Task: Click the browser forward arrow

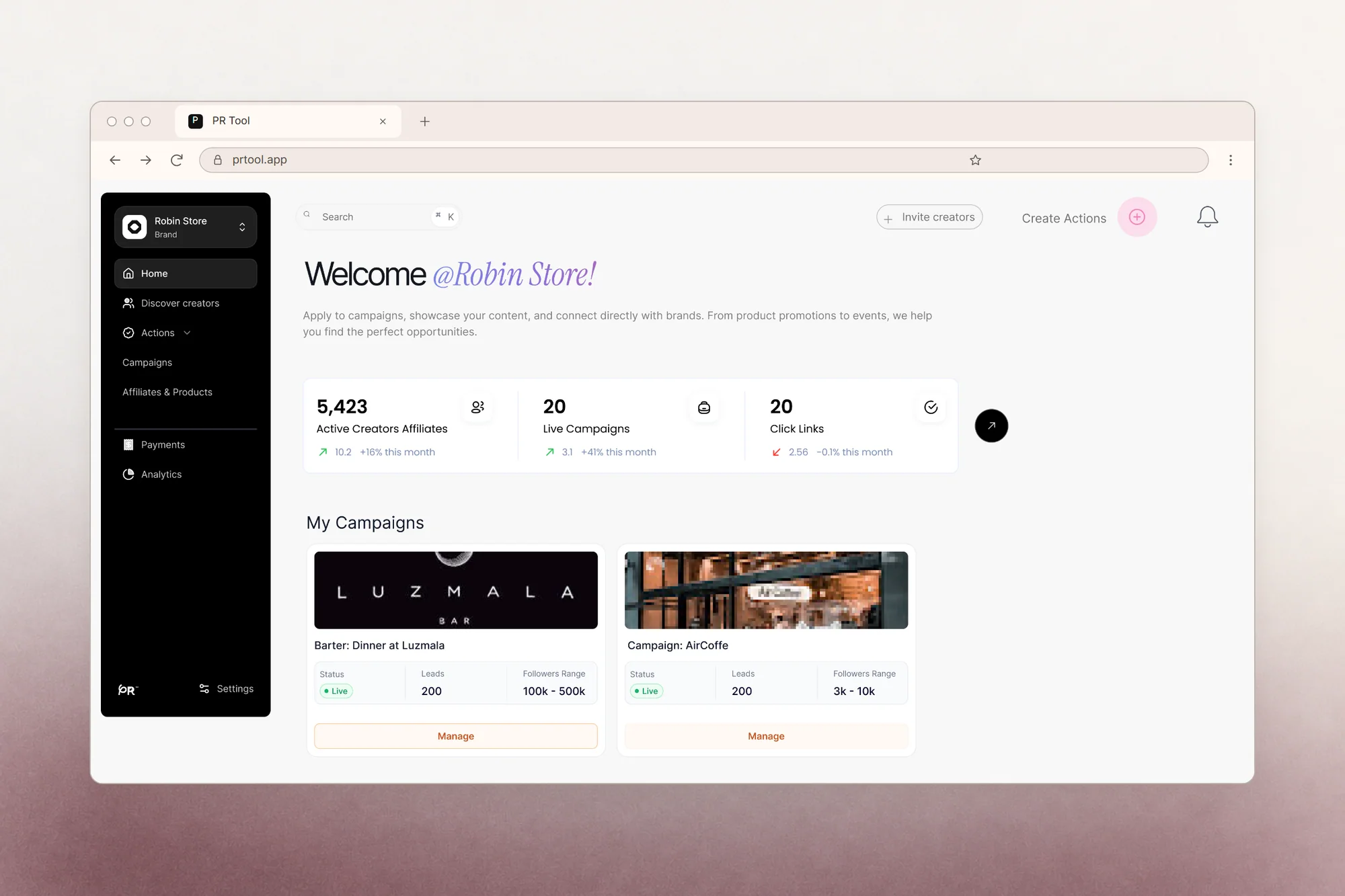Action: (146, 160)
